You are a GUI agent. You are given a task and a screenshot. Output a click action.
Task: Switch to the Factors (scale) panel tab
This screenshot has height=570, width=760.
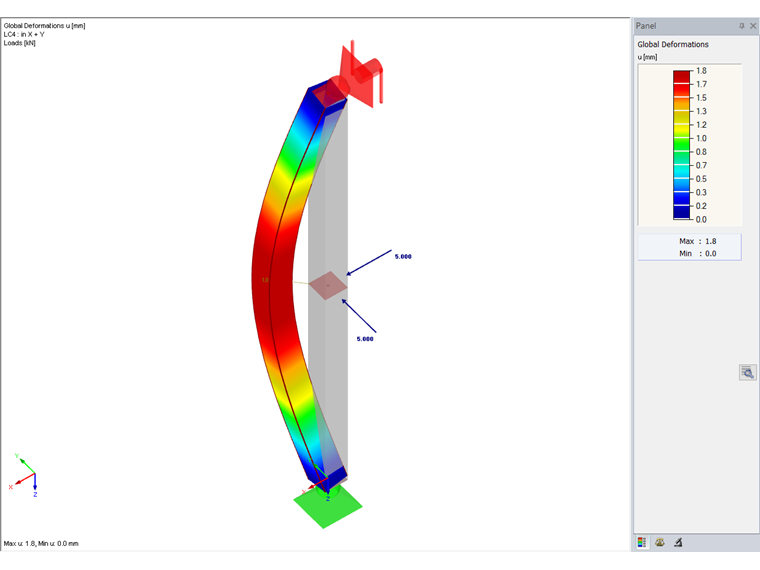click(x=660, y=542)
